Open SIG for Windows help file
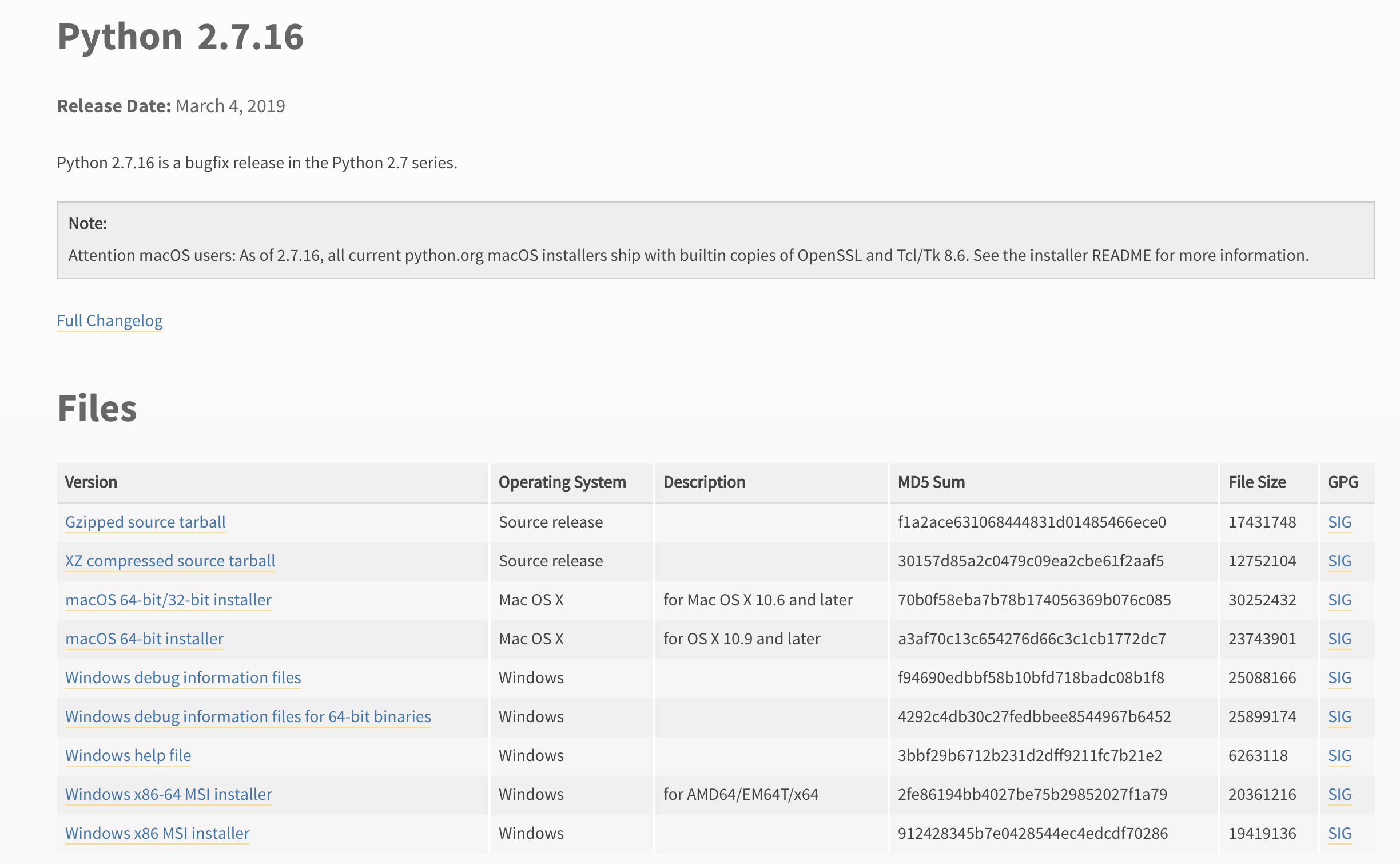This screenshot has height=864, width=1400. [1339, 755]
